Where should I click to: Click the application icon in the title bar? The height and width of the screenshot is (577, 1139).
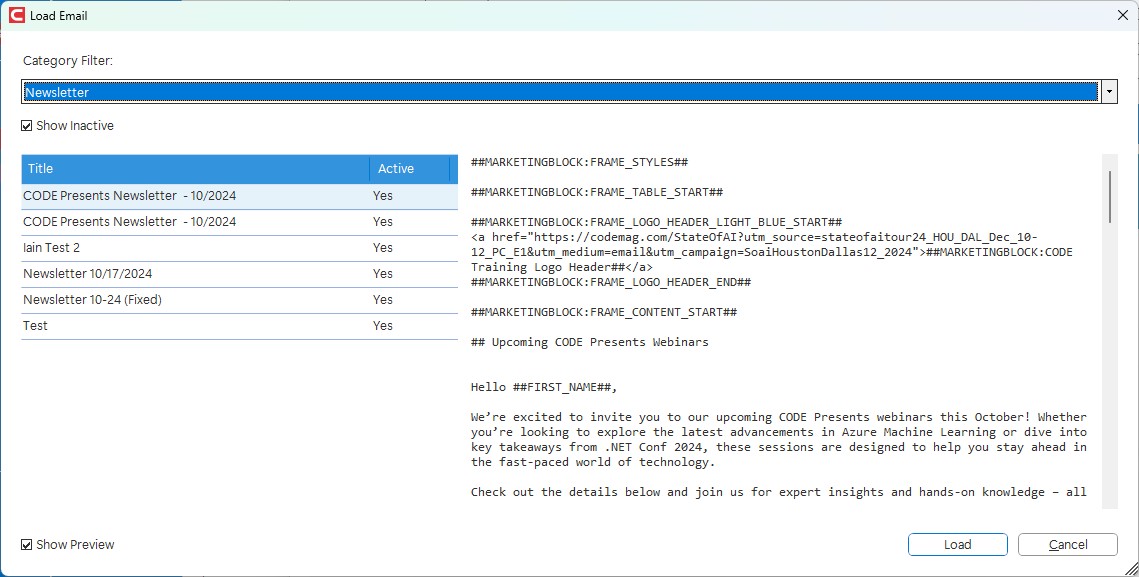16,15
